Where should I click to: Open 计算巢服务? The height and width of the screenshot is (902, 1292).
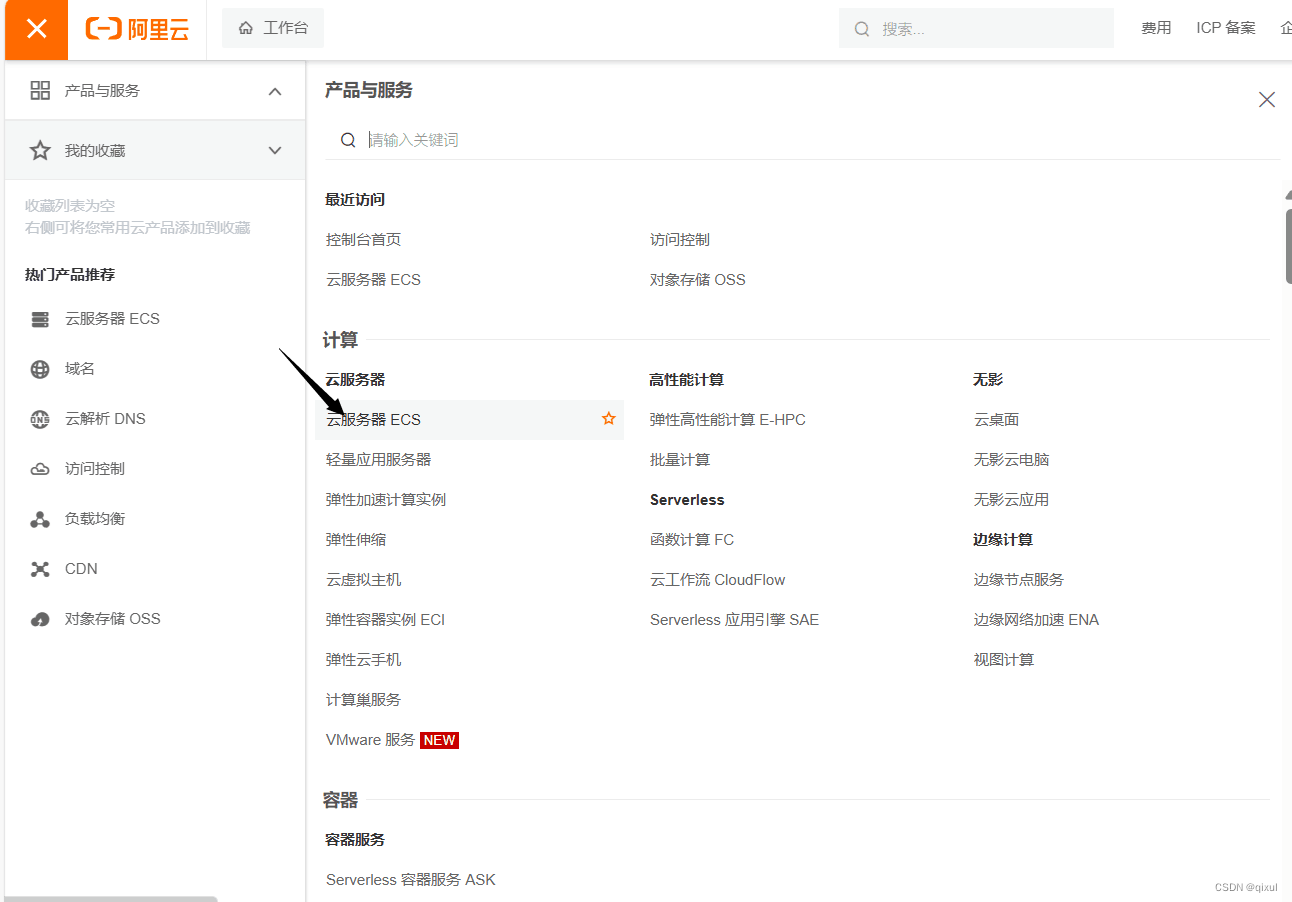[363, 700]
